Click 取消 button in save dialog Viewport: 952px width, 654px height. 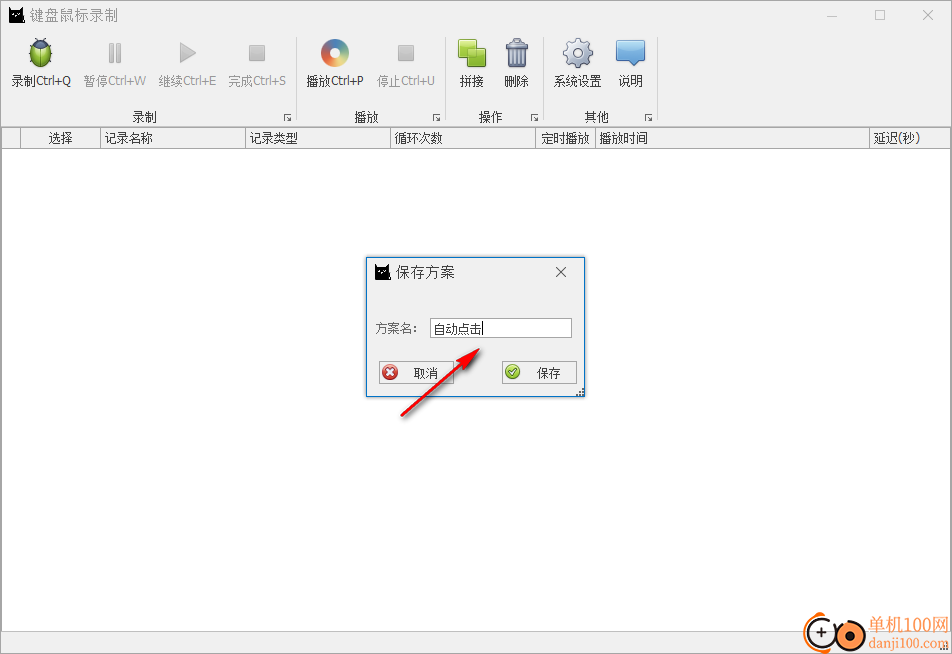point(416,373)
